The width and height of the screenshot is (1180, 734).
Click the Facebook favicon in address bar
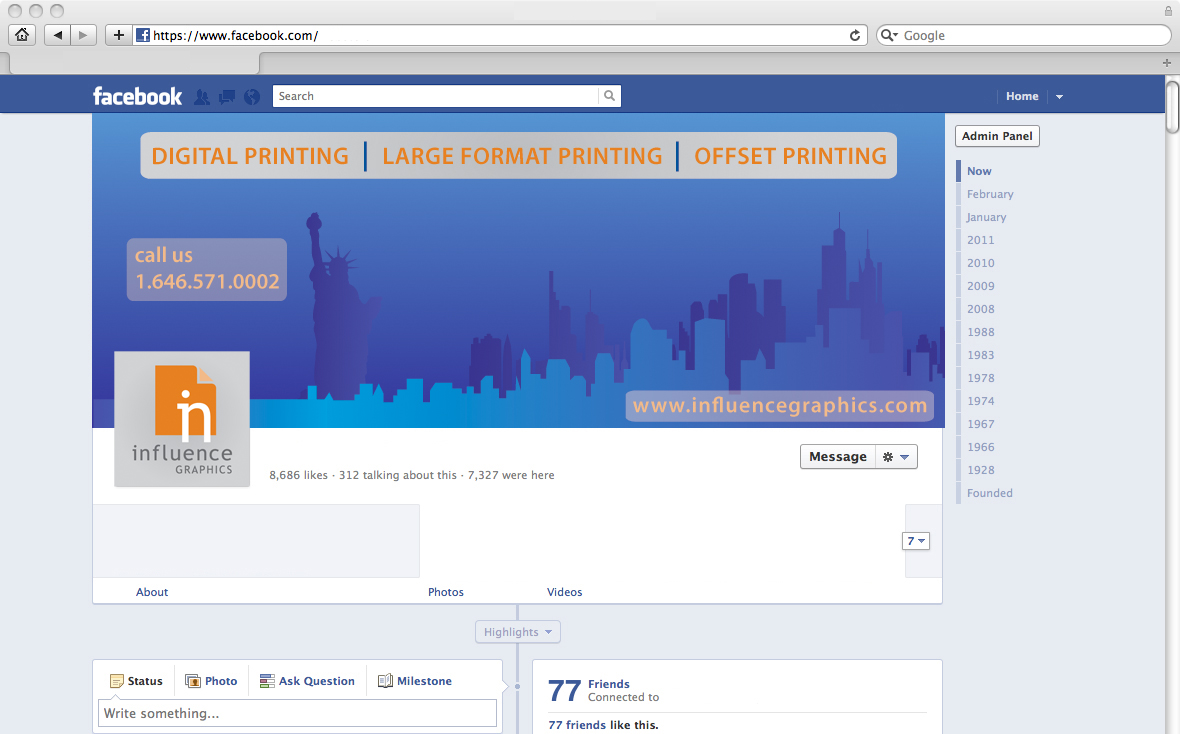[143, 35]
